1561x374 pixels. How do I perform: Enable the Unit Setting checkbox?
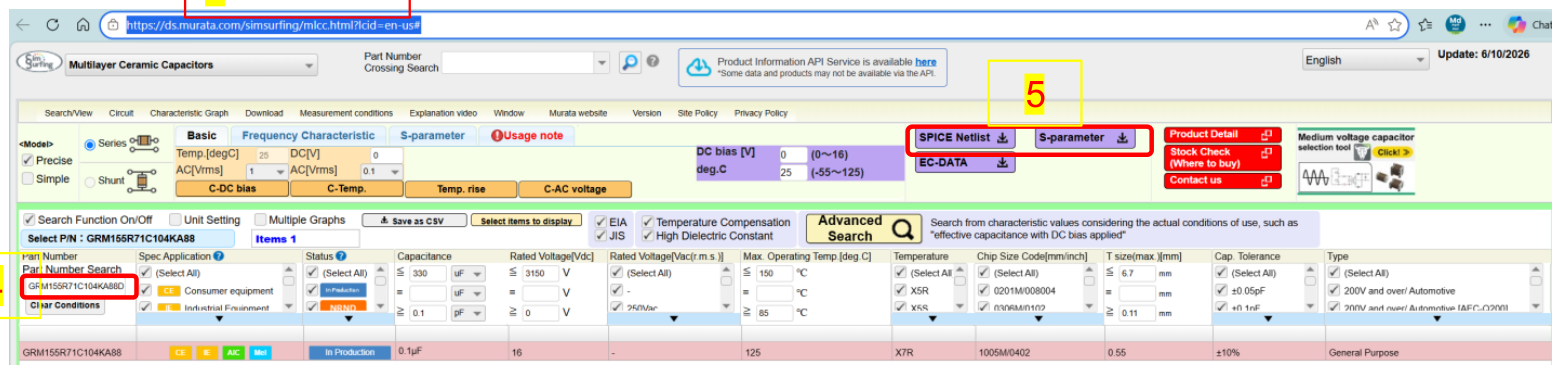click(176, 220)
